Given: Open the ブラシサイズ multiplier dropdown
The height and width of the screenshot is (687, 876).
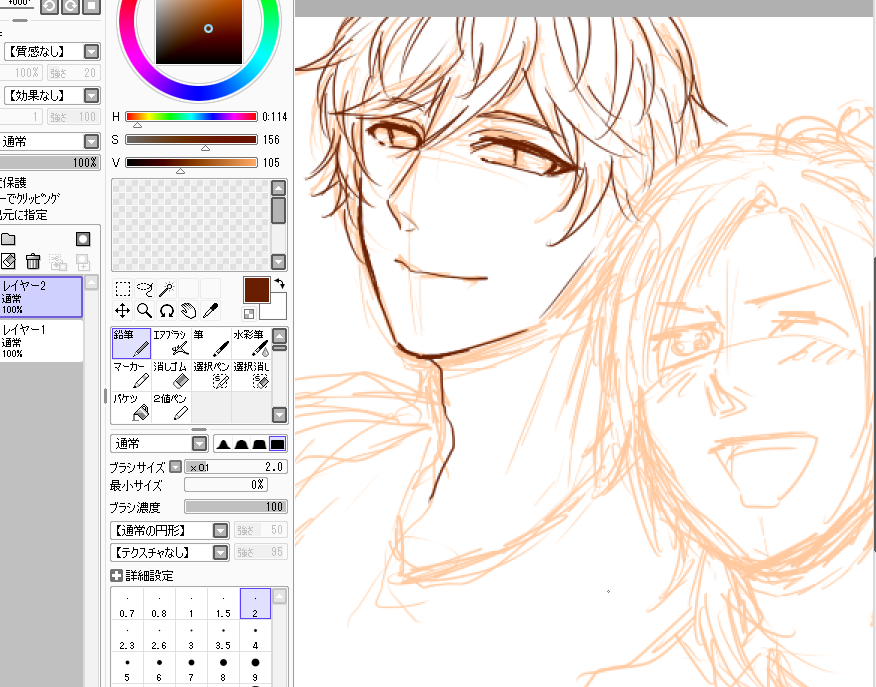Looking at the screenshot, I should point(176,467).
